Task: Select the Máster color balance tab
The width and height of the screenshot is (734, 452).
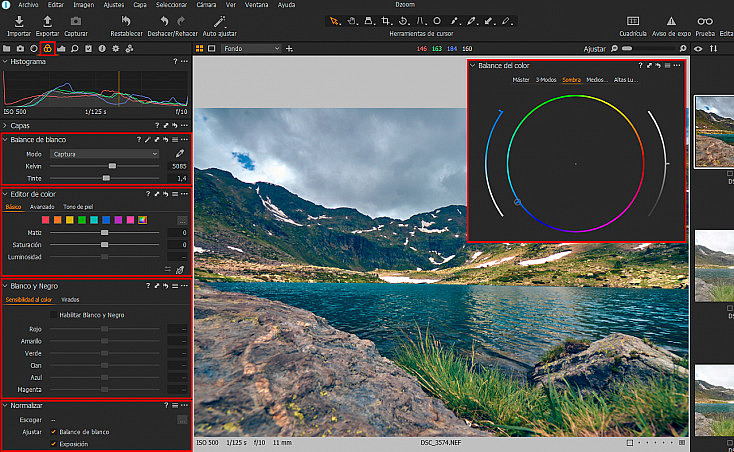Action: [x=521, y=80]
